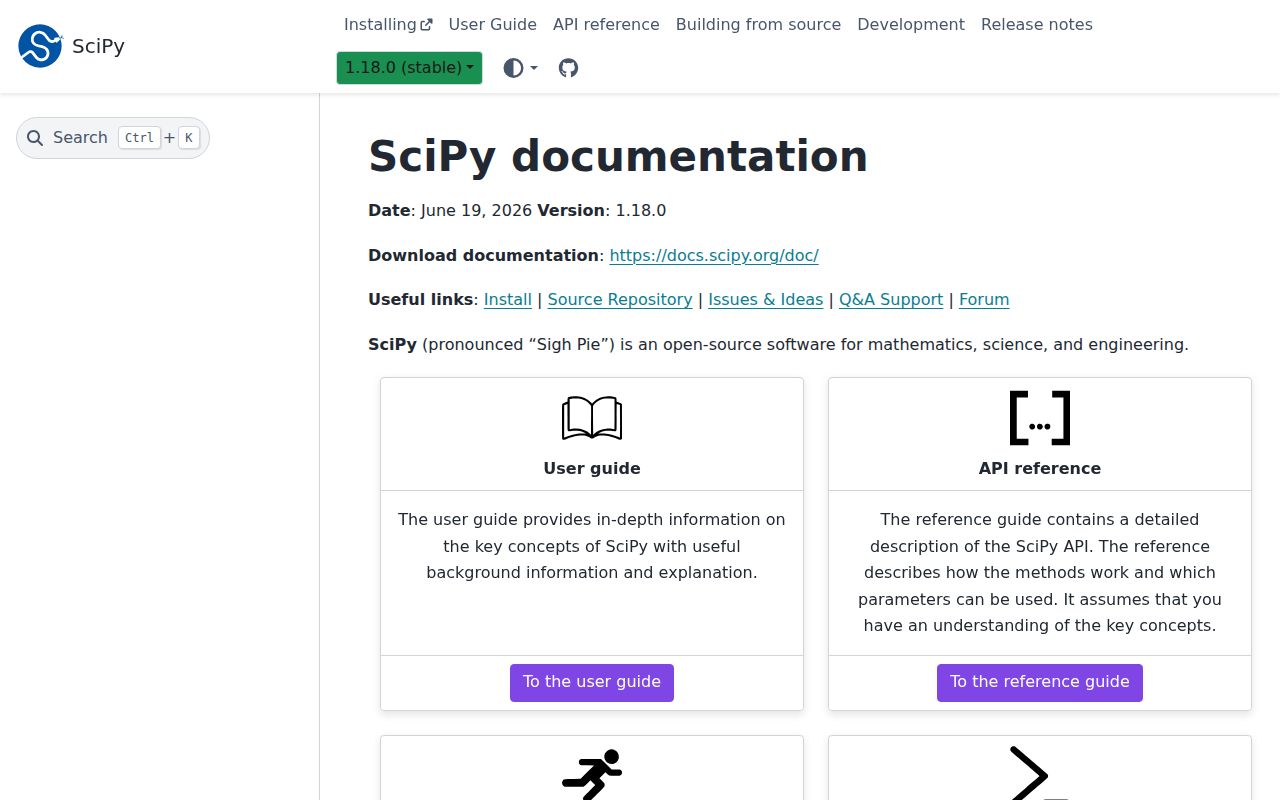The width and height of the screenshot is (1280, 800).
Task: Follow the Install useful link
Action: pyautogui.click(x=508, y=299)
